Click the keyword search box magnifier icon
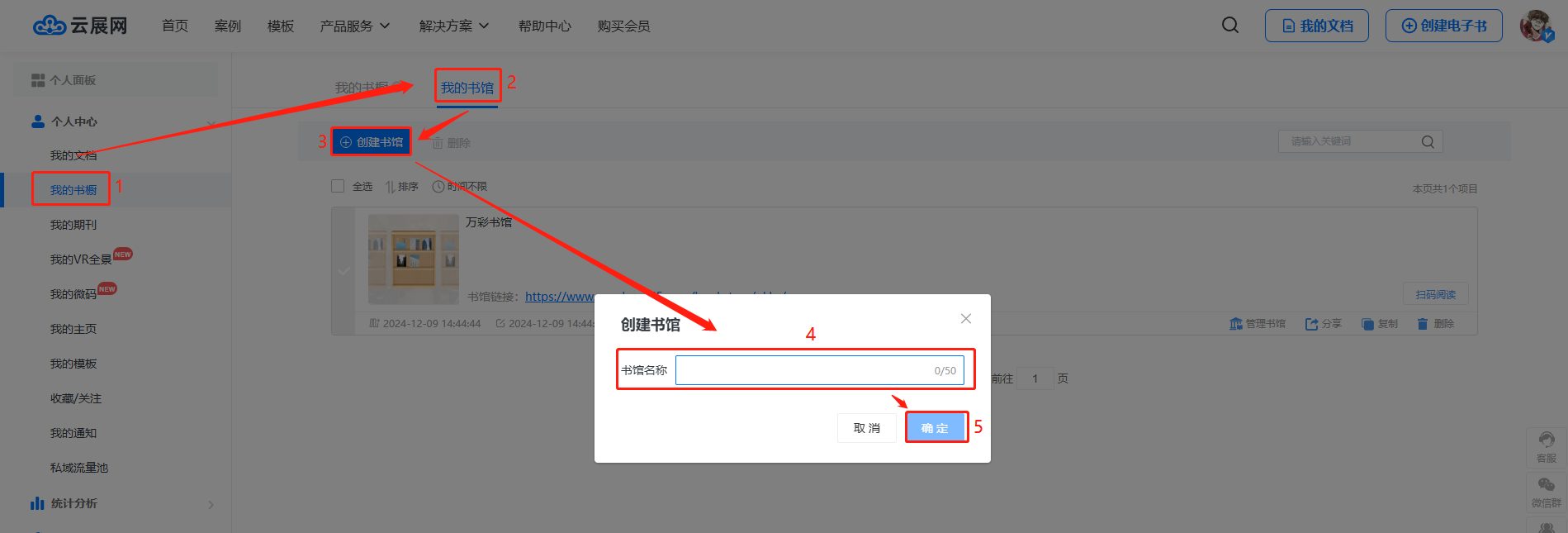This screenshot has width=1568, height=533. (1428, 142)
